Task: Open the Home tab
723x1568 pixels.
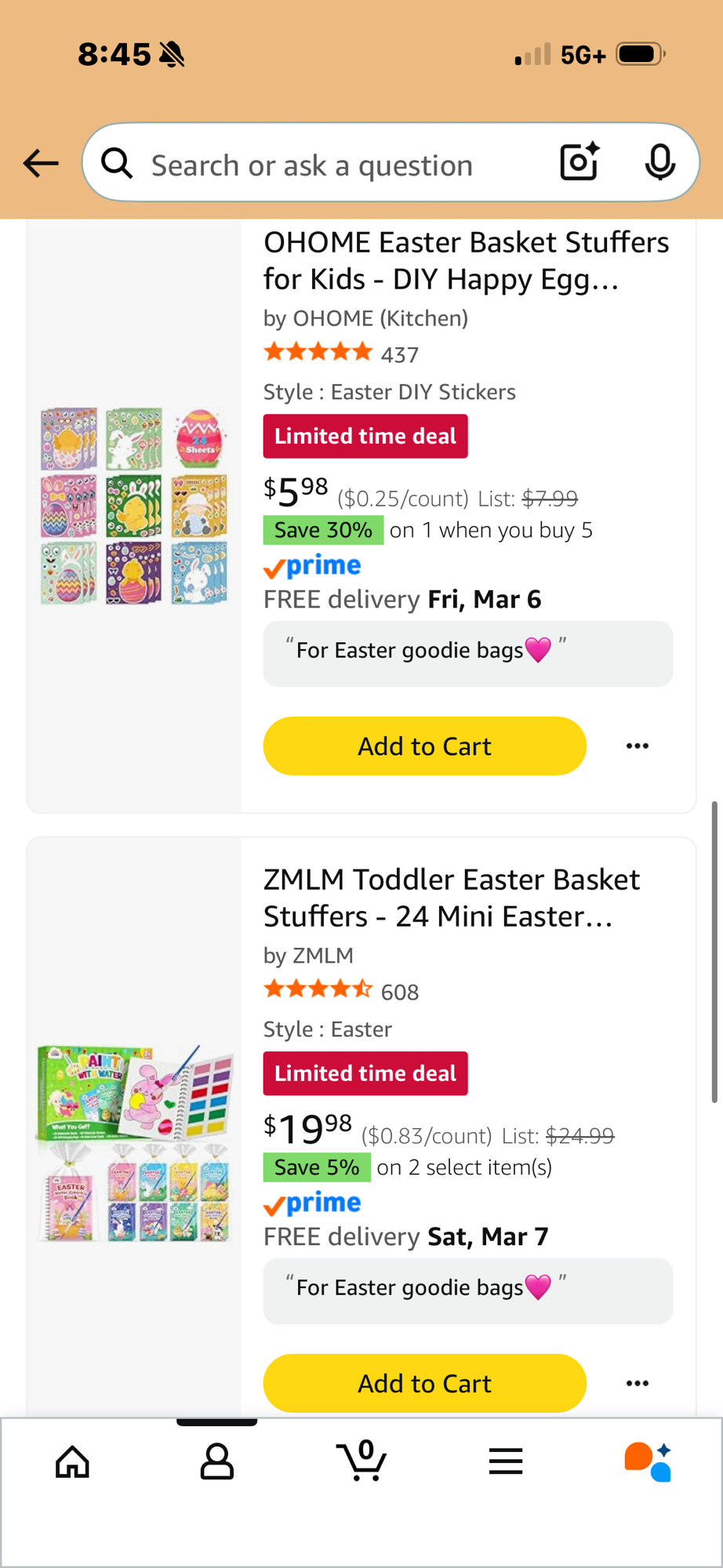Action: (72, 1461)
